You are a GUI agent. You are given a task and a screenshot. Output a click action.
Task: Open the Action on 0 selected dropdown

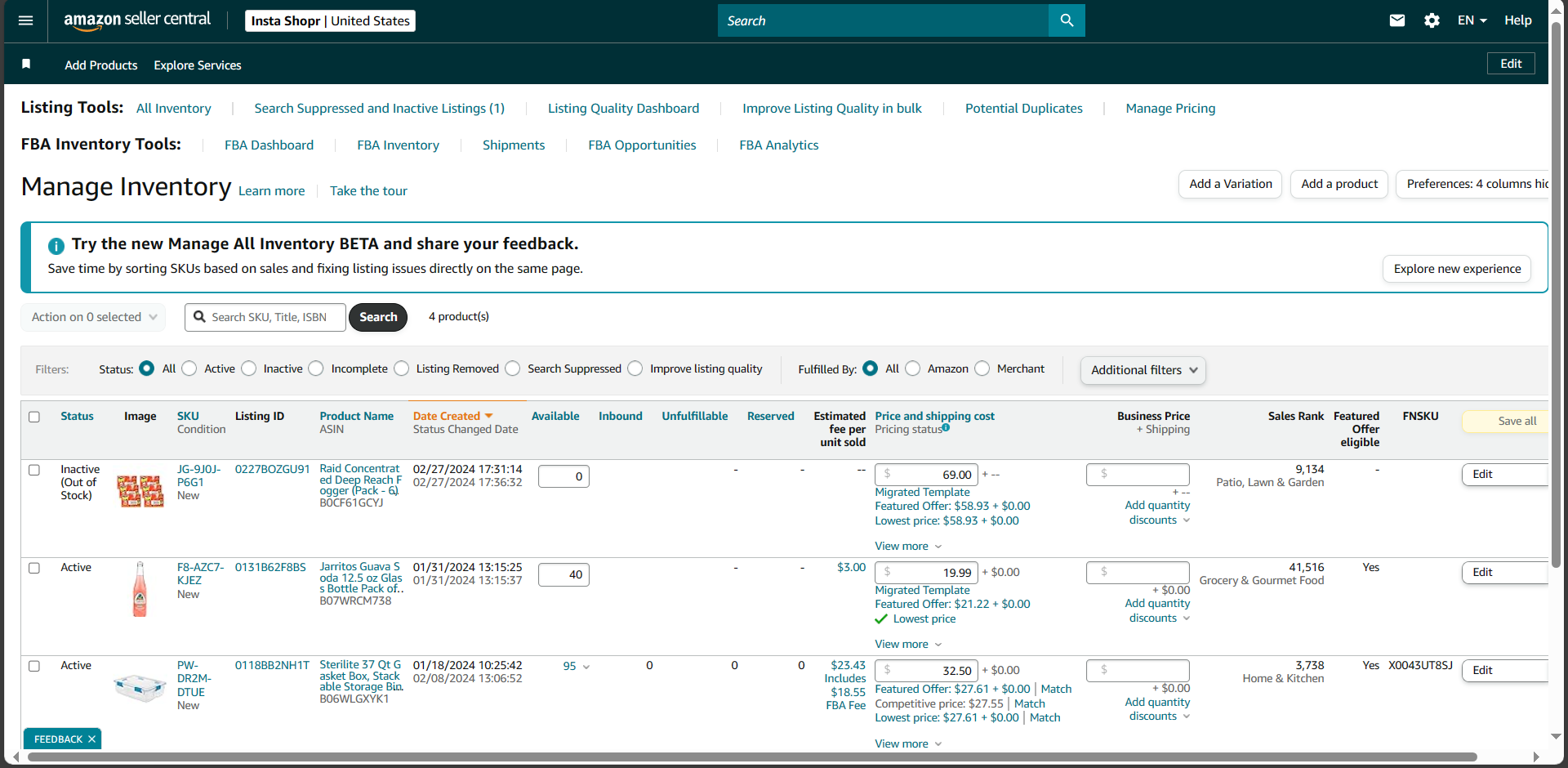point(93,317)
